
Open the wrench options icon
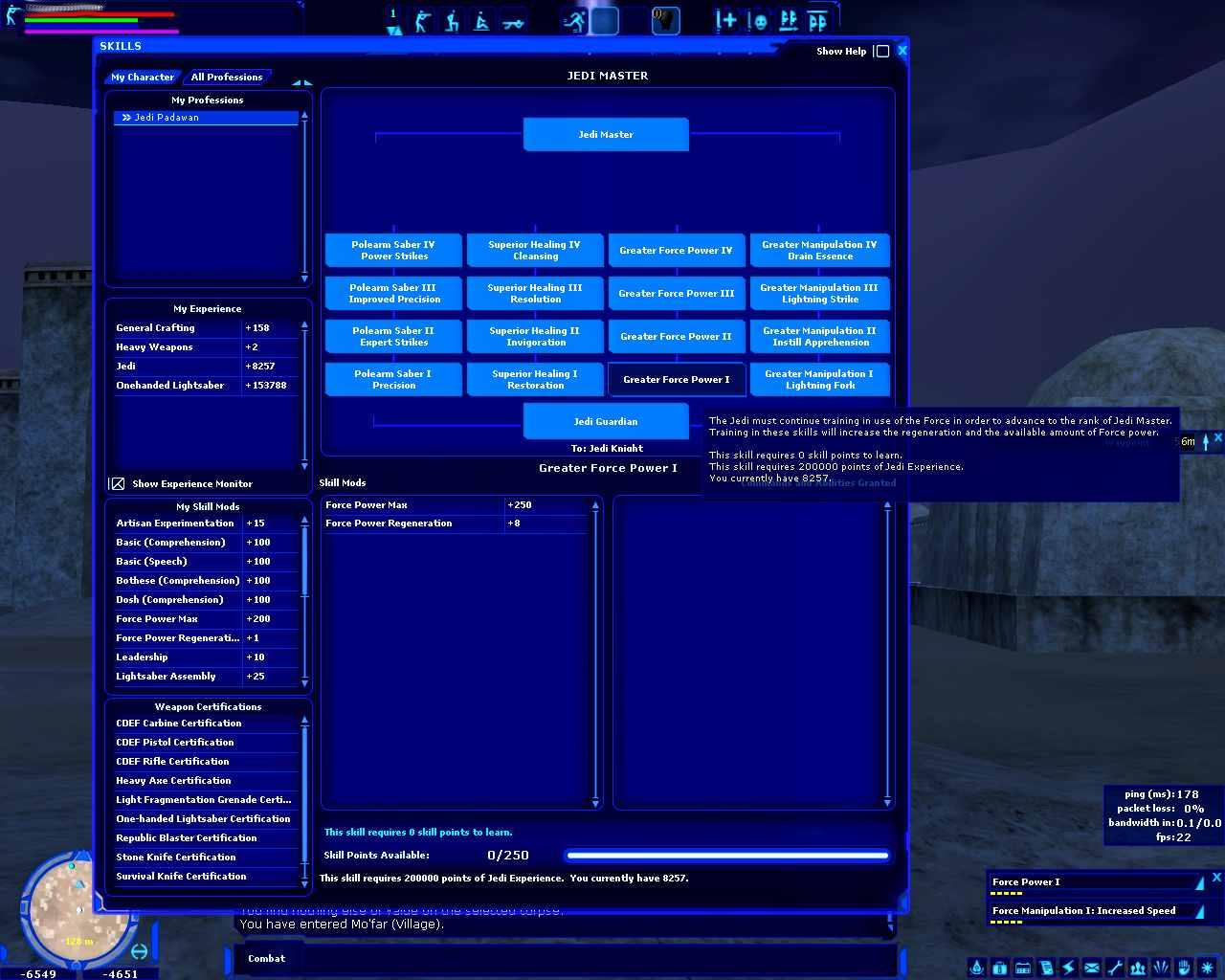pyautogui.click(x=1114, y=968)
